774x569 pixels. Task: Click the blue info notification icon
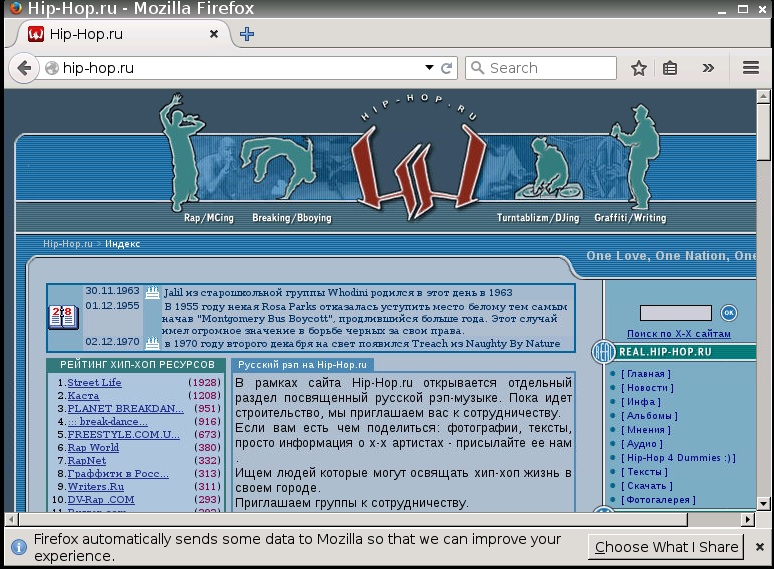(19, 547)
